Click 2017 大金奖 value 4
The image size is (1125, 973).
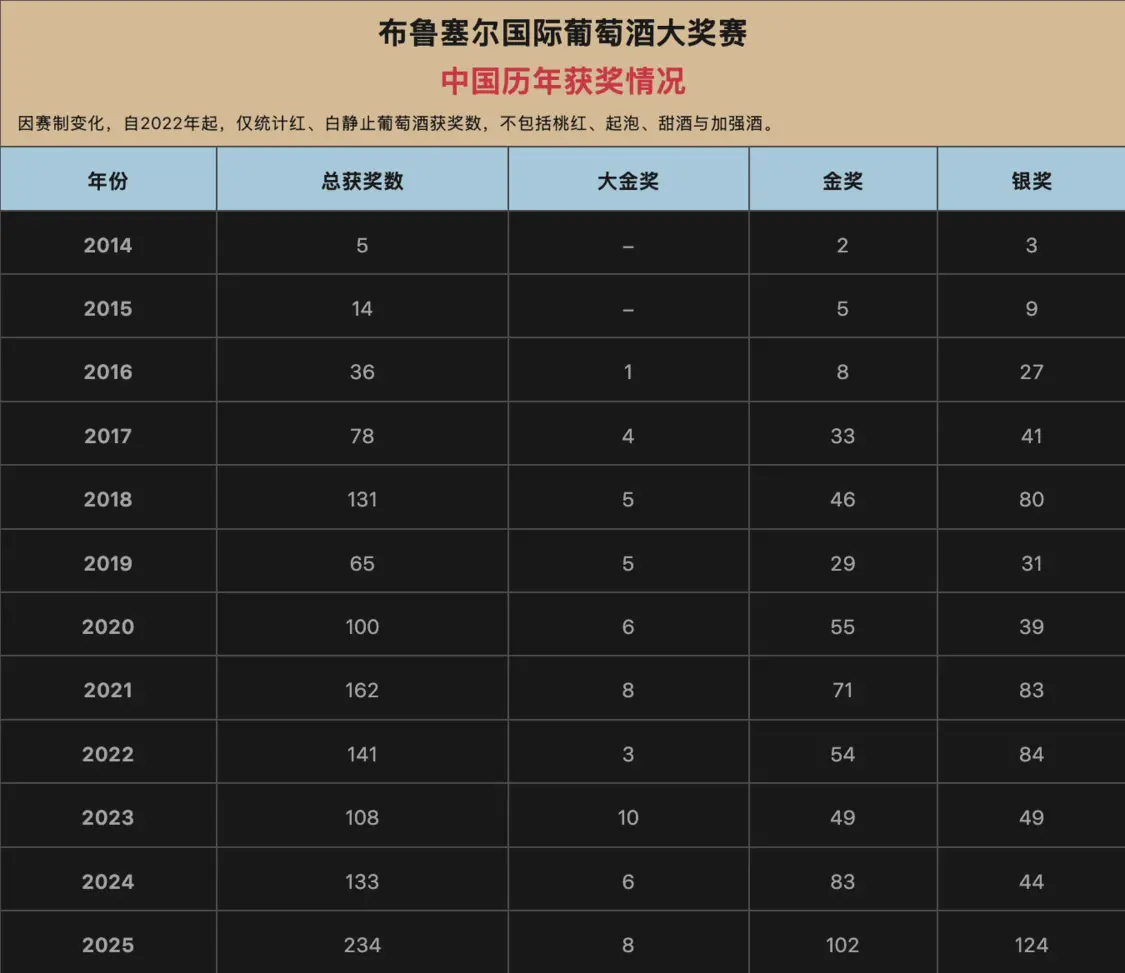pos(628,436)
